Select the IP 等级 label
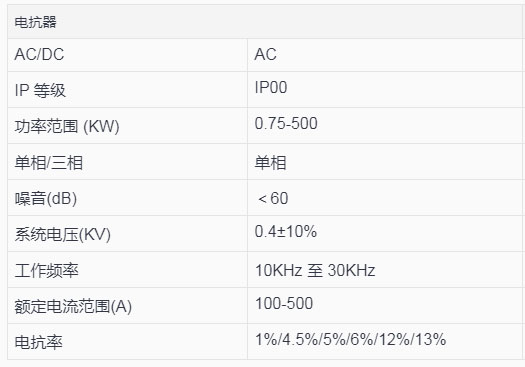Image resolution: width=525 pixels, height=367 pixels. (40, 90)
